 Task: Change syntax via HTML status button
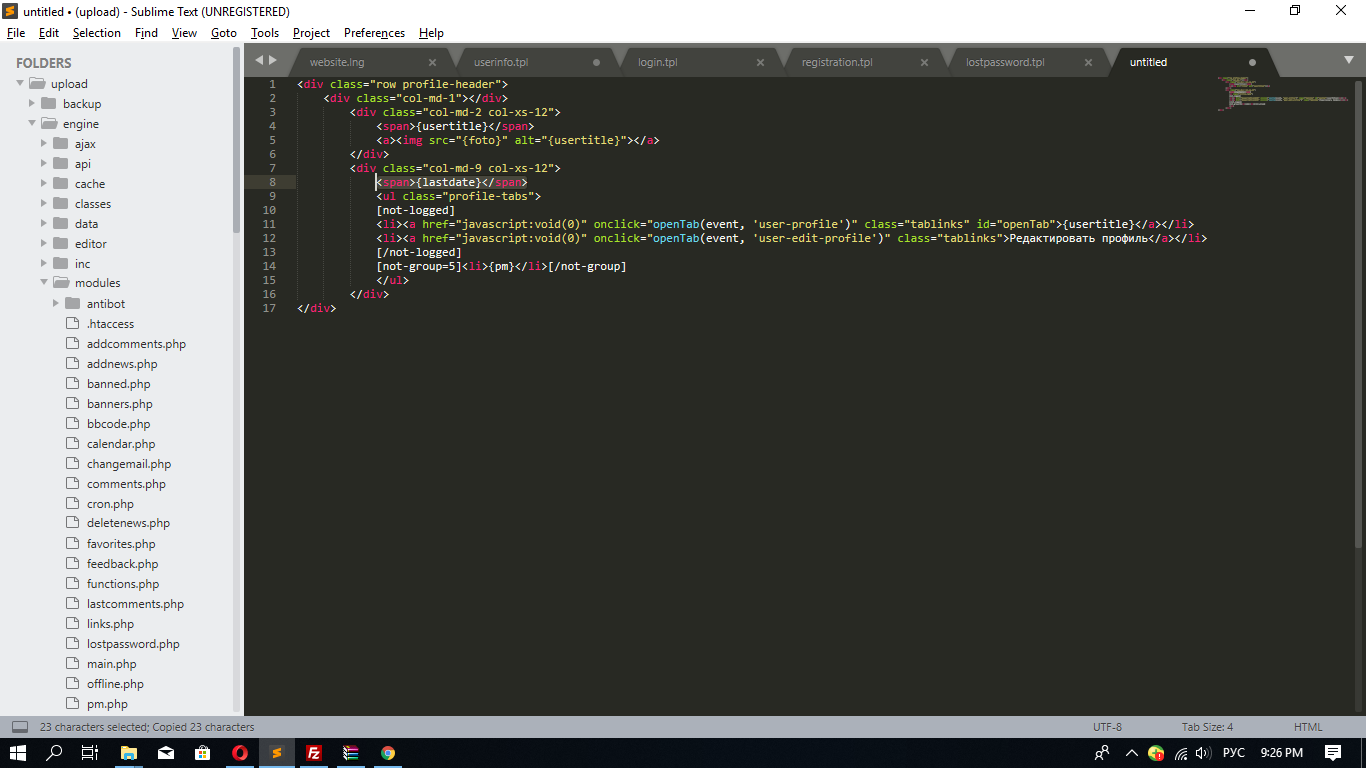tap(1308, 727)
